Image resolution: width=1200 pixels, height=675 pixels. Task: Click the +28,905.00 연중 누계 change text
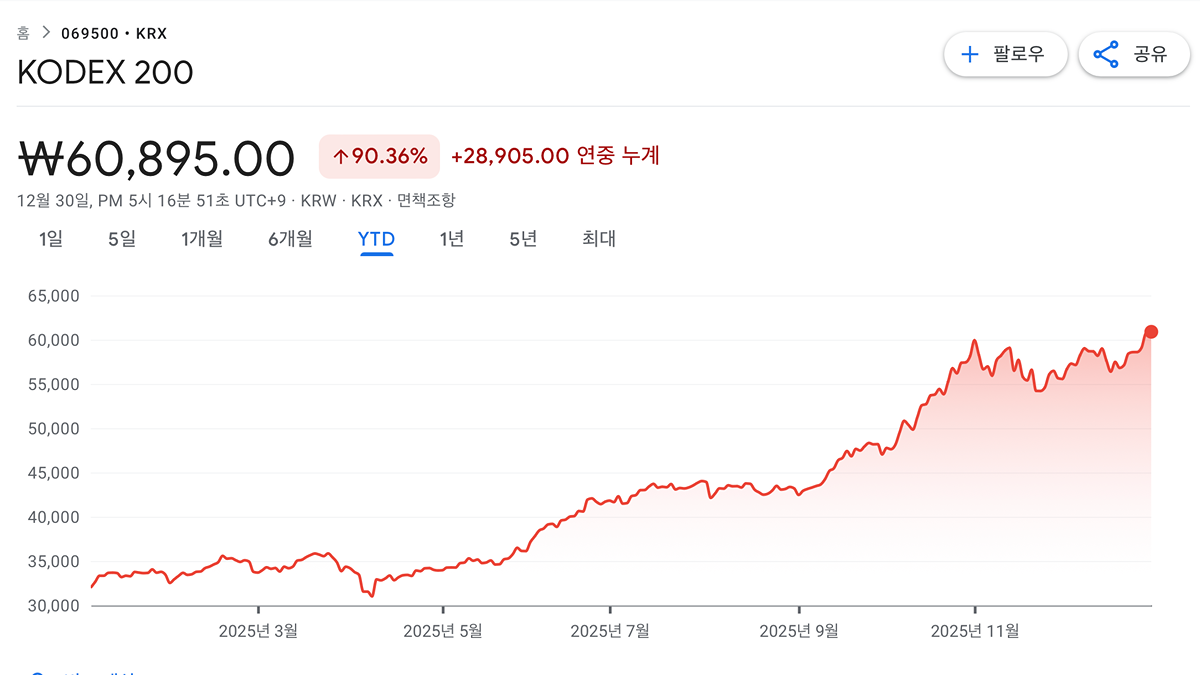555,156
